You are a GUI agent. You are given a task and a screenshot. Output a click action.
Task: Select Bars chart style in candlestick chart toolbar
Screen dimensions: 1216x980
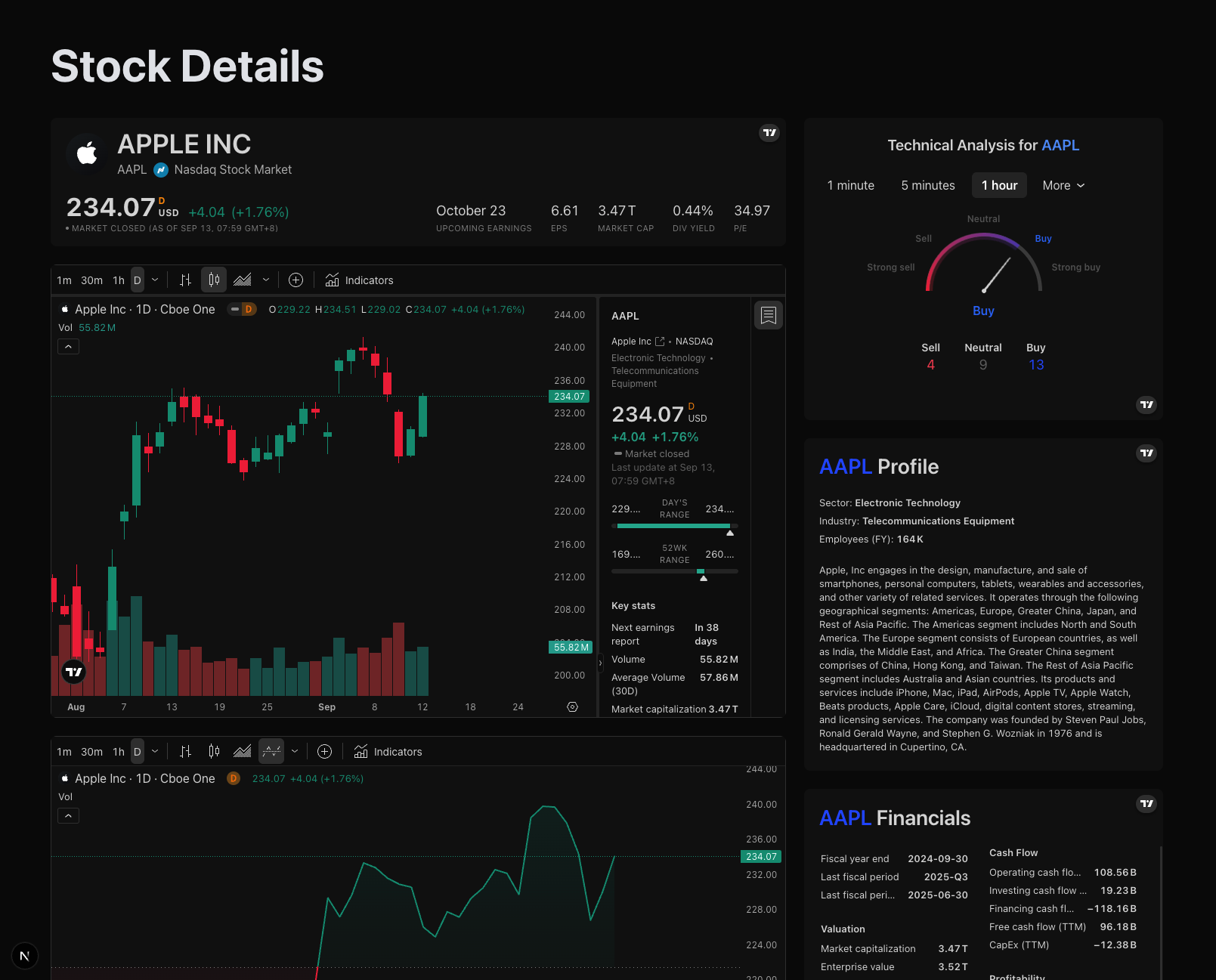186,280
